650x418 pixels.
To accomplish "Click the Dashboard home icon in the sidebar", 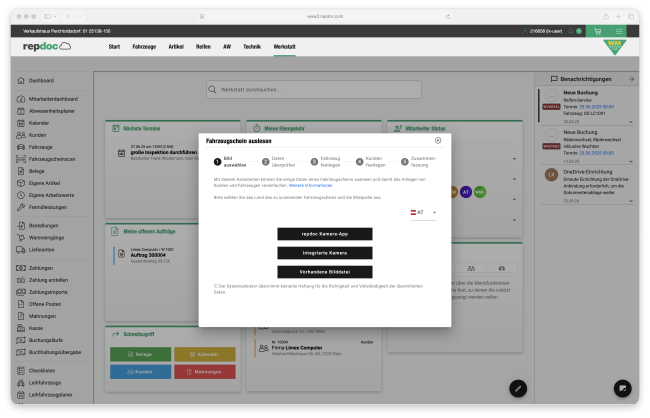I will pos(21,80).
